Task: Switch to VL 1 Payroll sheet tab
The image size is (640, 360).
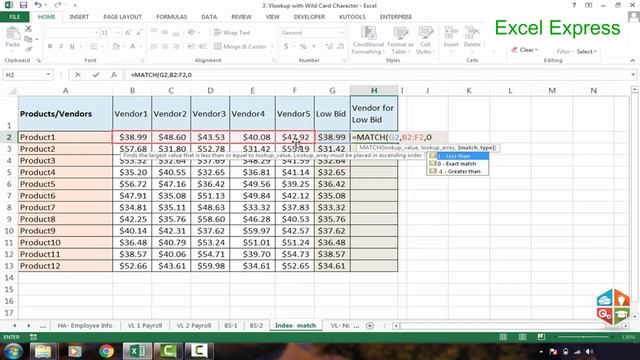Action: click(145, 325)
